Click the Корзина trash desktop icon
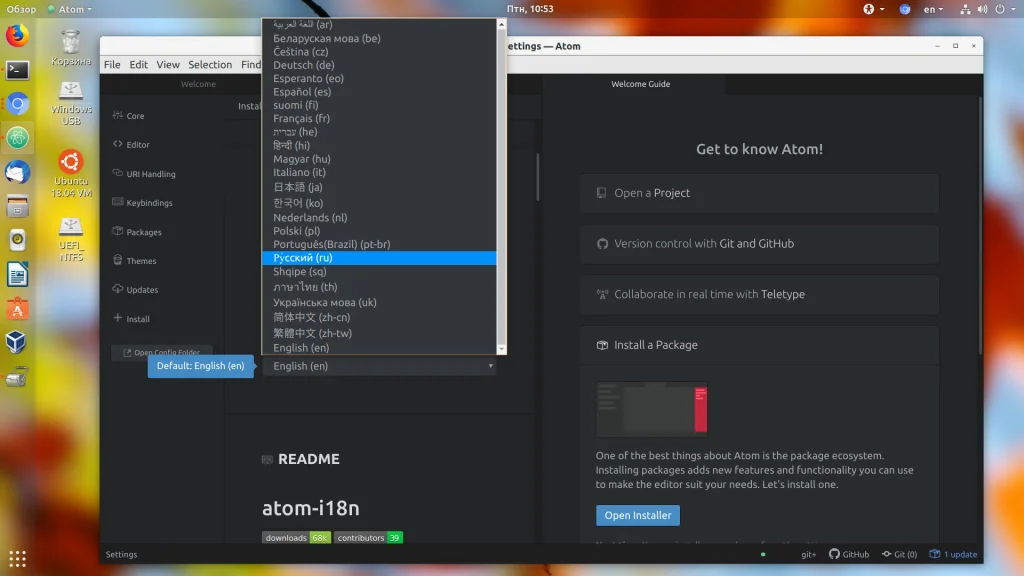The width and height of the screenshot is (1024, 576). (71, 48)
